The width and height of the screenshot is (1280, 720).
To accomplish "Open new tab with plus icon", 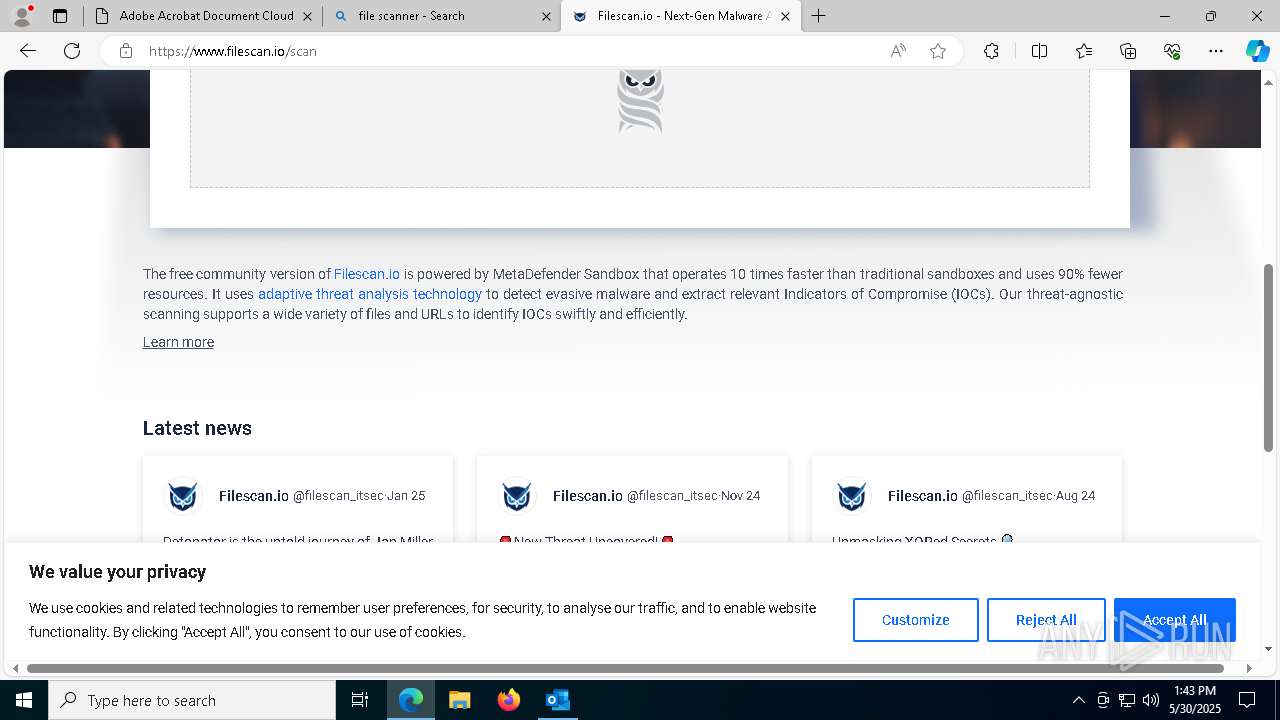I will pos(819,16).
